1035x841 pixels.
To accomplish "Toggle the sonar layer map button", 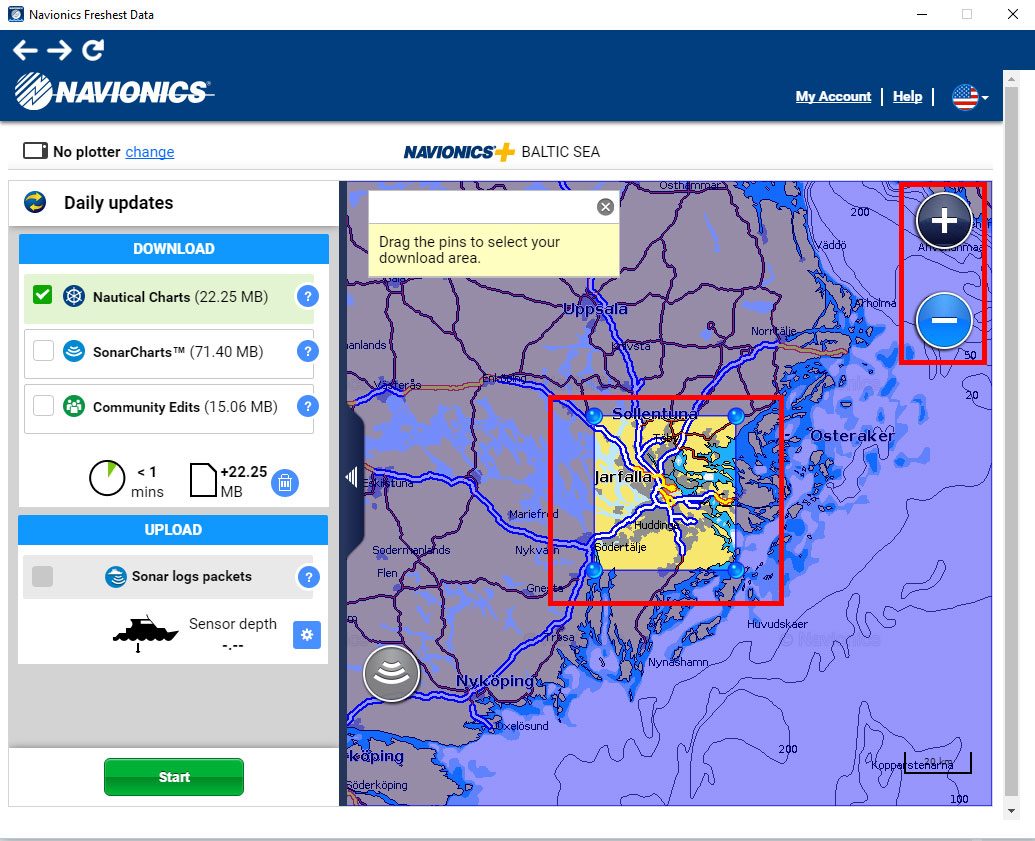I will click(391, 673).
